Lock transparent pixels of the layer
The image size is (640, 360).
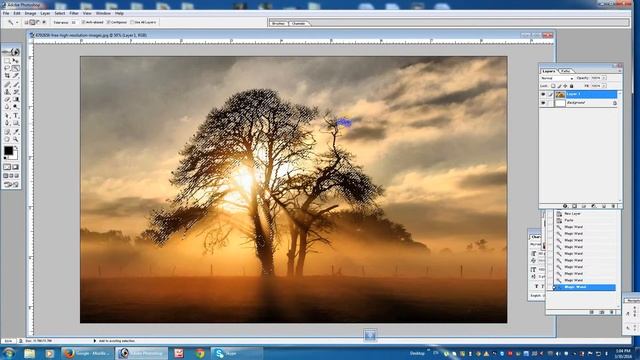pyautogui.click(x=553, y=86)
